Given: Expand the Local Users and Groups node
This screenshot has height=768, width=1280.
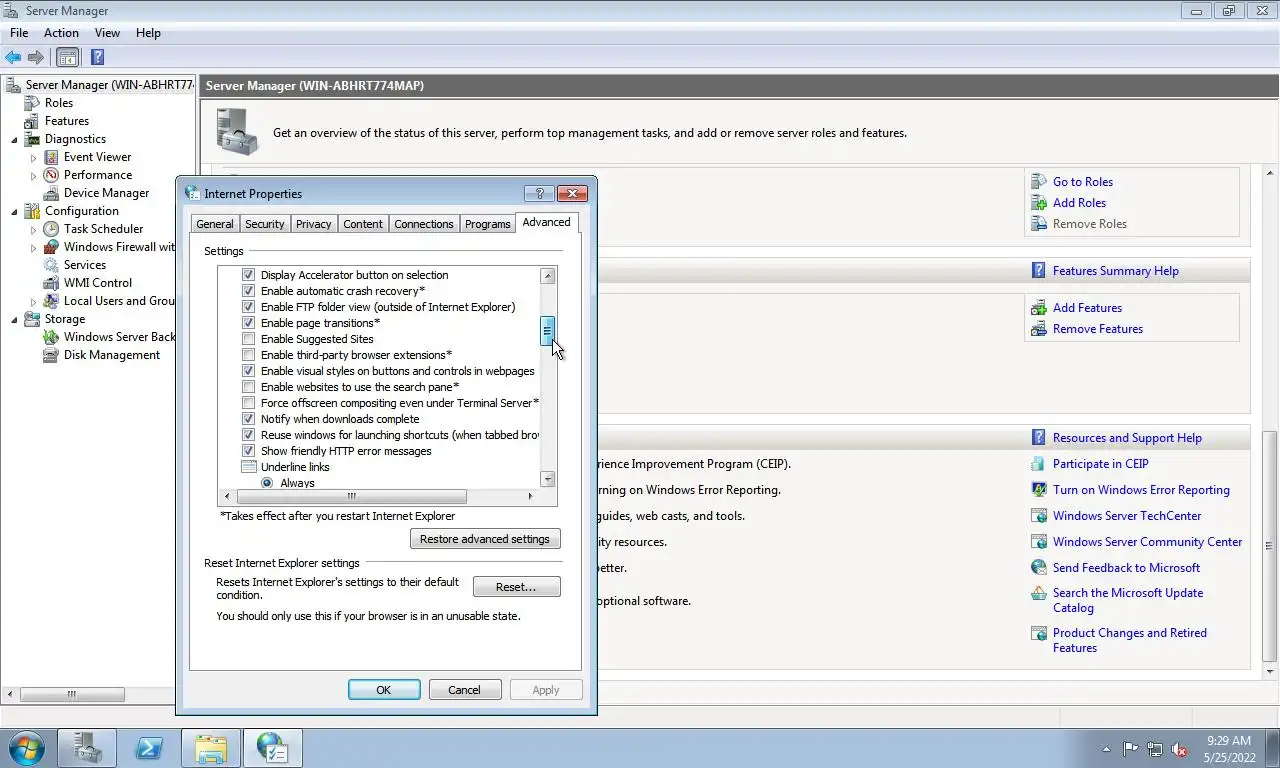Looking at the screenshot, I should pos(33,301).
